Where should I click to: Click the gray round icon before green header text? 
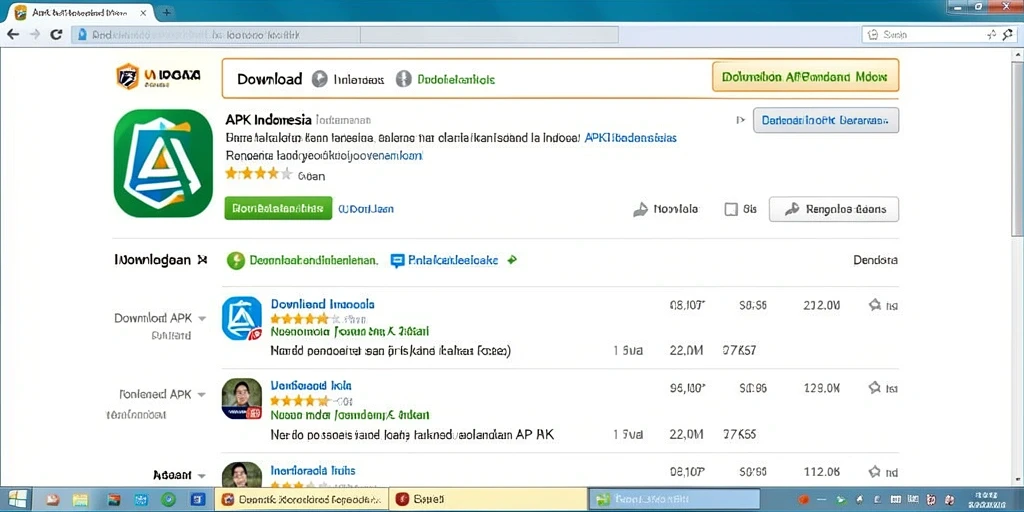(x=404, y=79)
